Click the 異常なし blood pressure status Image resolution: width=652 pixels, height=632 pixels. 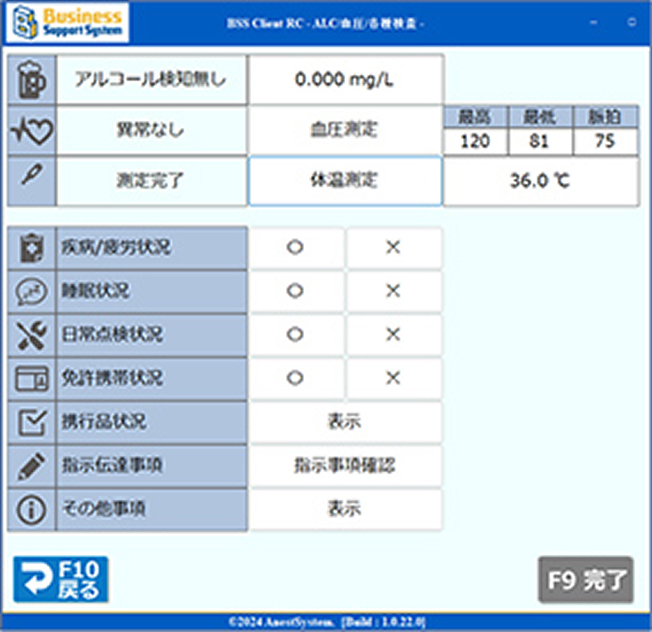(x=151, y=130)
